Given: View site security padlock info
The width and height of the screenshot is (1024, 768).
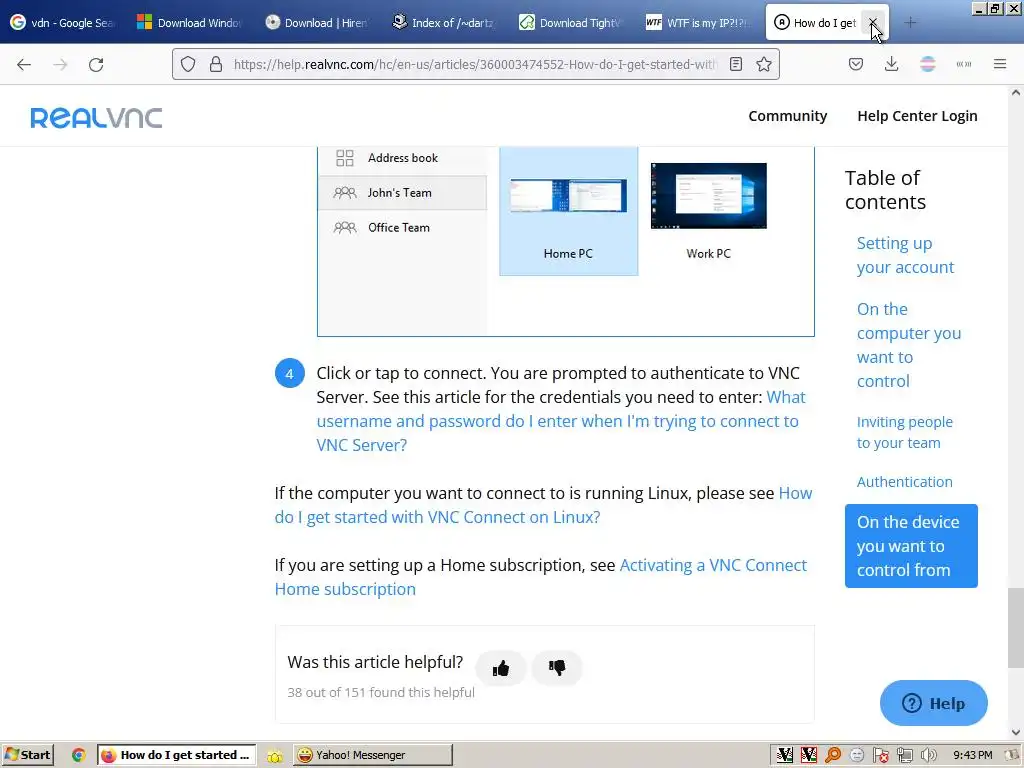Looking at the screenshot, I should [x=216, y=64].
